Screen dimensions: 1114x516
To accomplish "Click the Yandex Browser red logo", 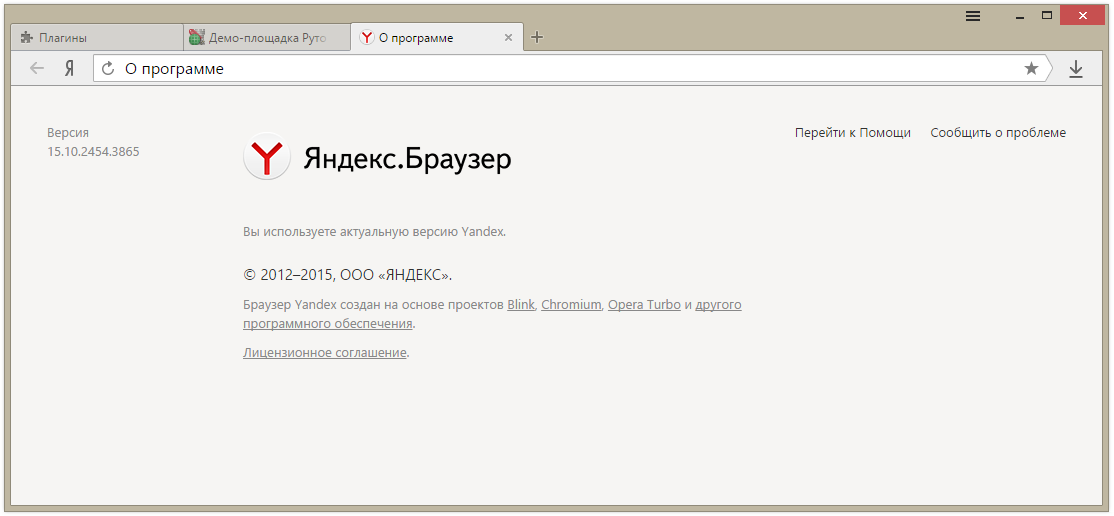I will tap(267, 158).
